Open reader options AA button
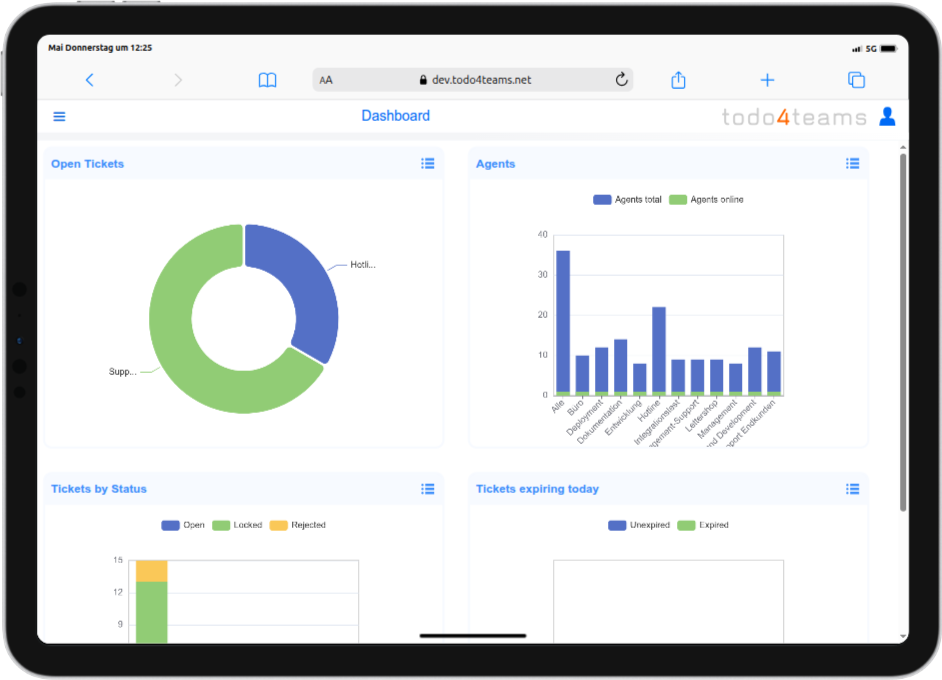 pyautogui.click(x=326, y=80)
